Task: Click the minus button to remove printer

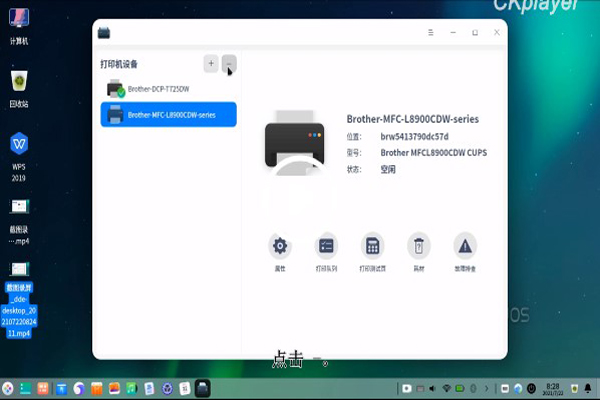Action: 229,64
